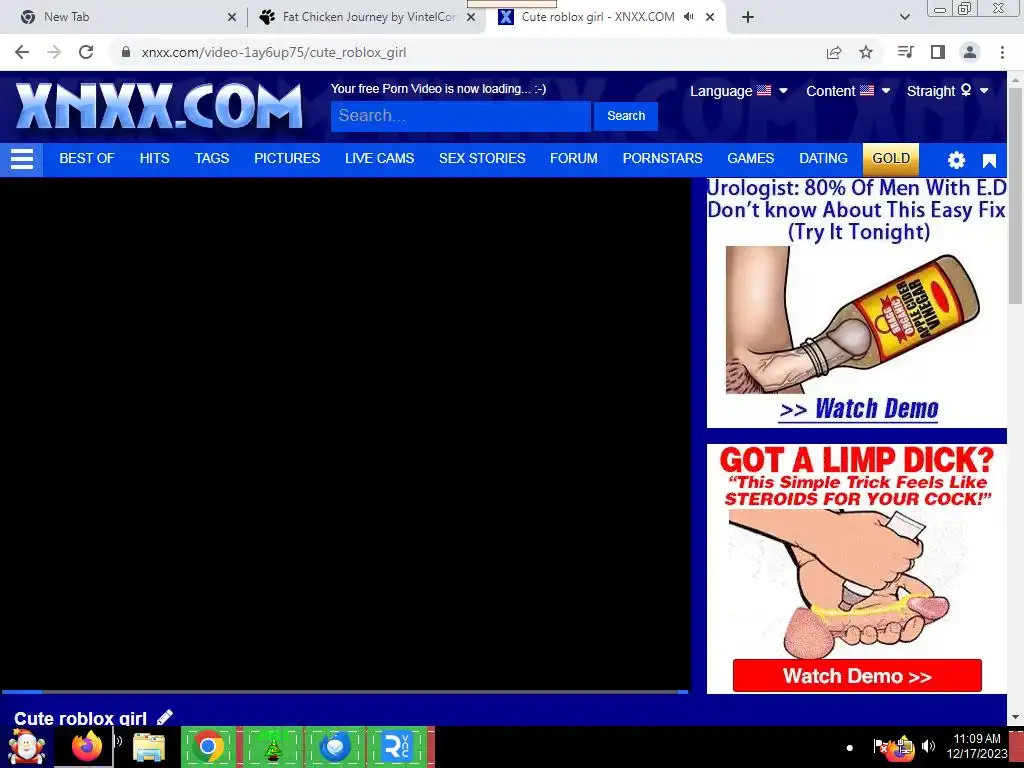The width and height of the screenshot is (1024, 768).
Task: Expand the Content country dropdown
Action: point(848,91)
